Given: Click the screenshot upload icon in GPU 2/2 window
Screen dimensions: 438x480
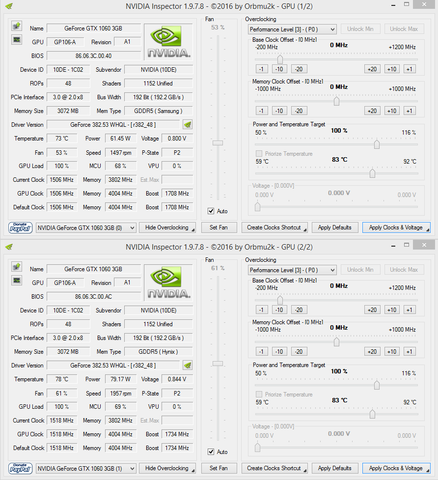Looking at the screenshot, I should 16,266.
